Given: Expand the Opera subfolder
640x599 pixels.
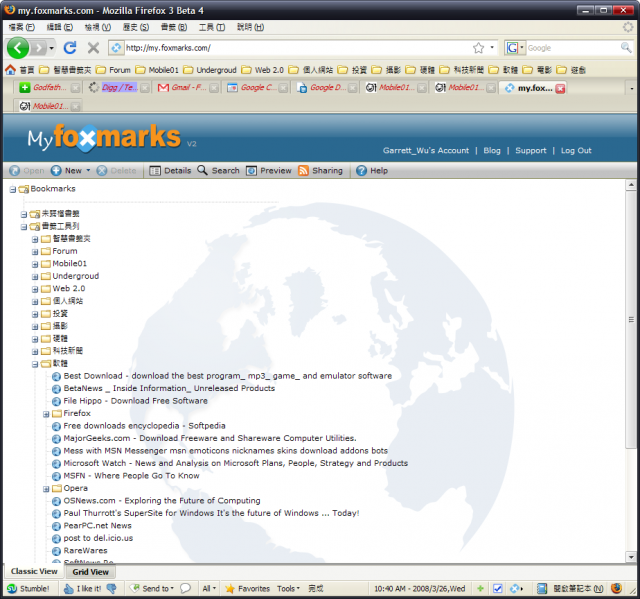Looking at the screenshot, I should pyautogui.click(x=46, y=489).
